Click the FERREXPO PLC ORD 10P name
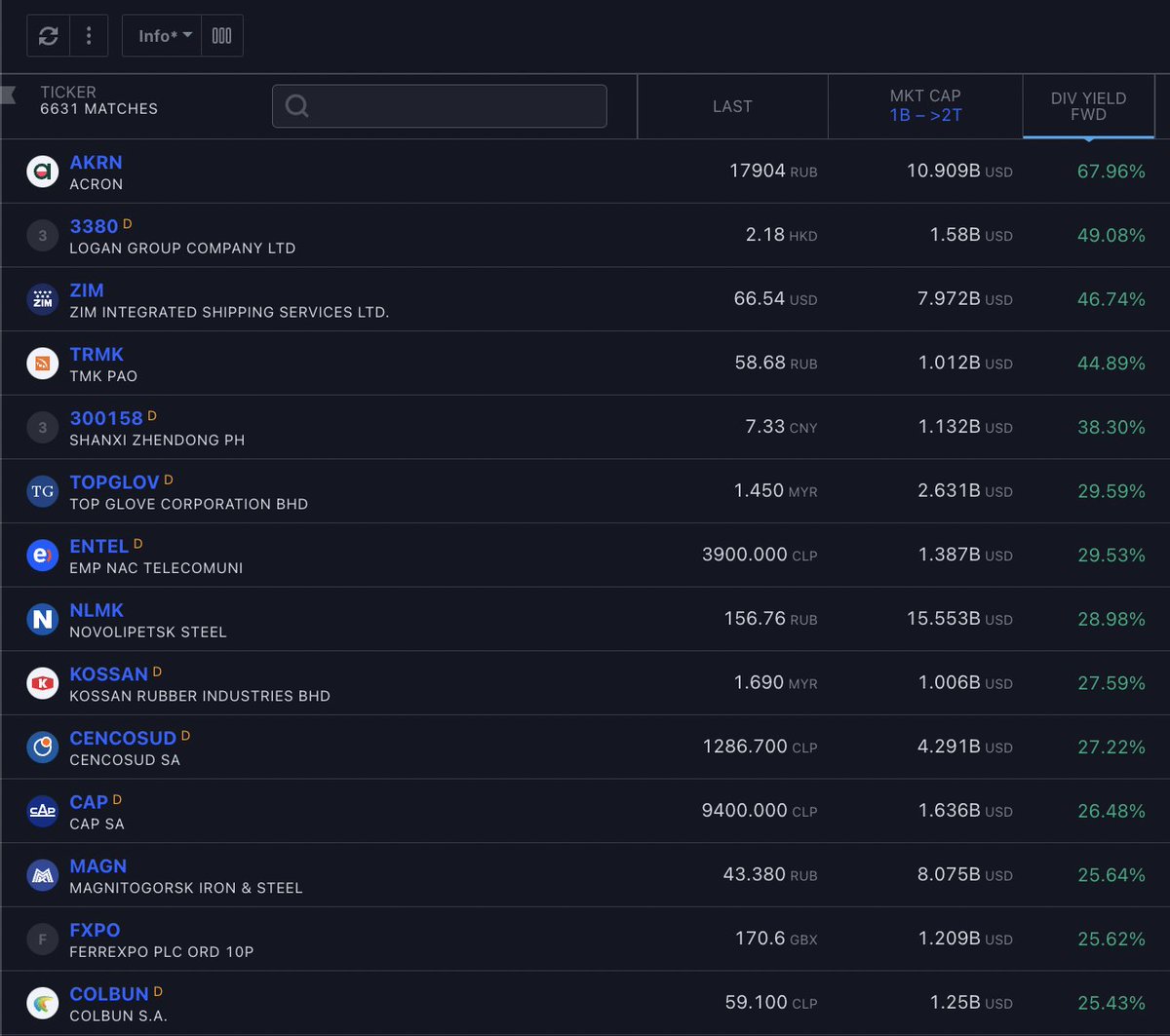Viewport: 1170px width, 1036px height. [162, 952]
